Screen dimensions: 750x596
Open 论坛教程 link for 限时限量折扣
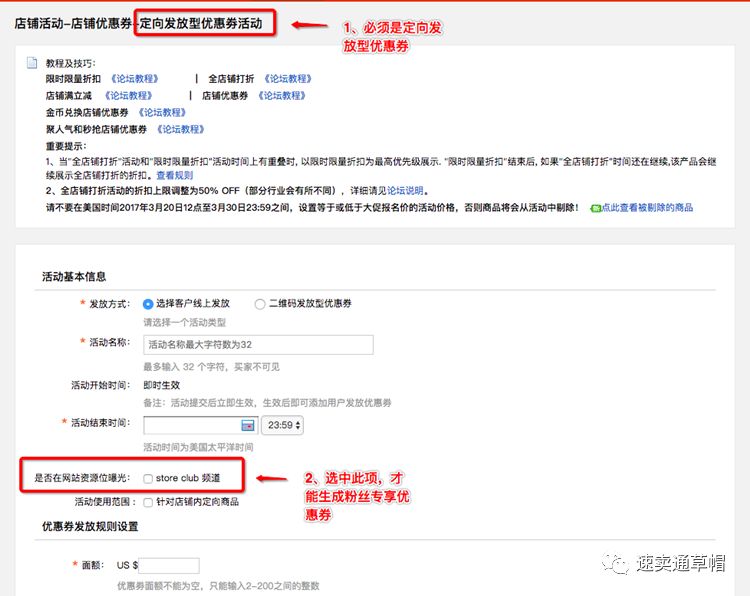(x=135, y=79)
